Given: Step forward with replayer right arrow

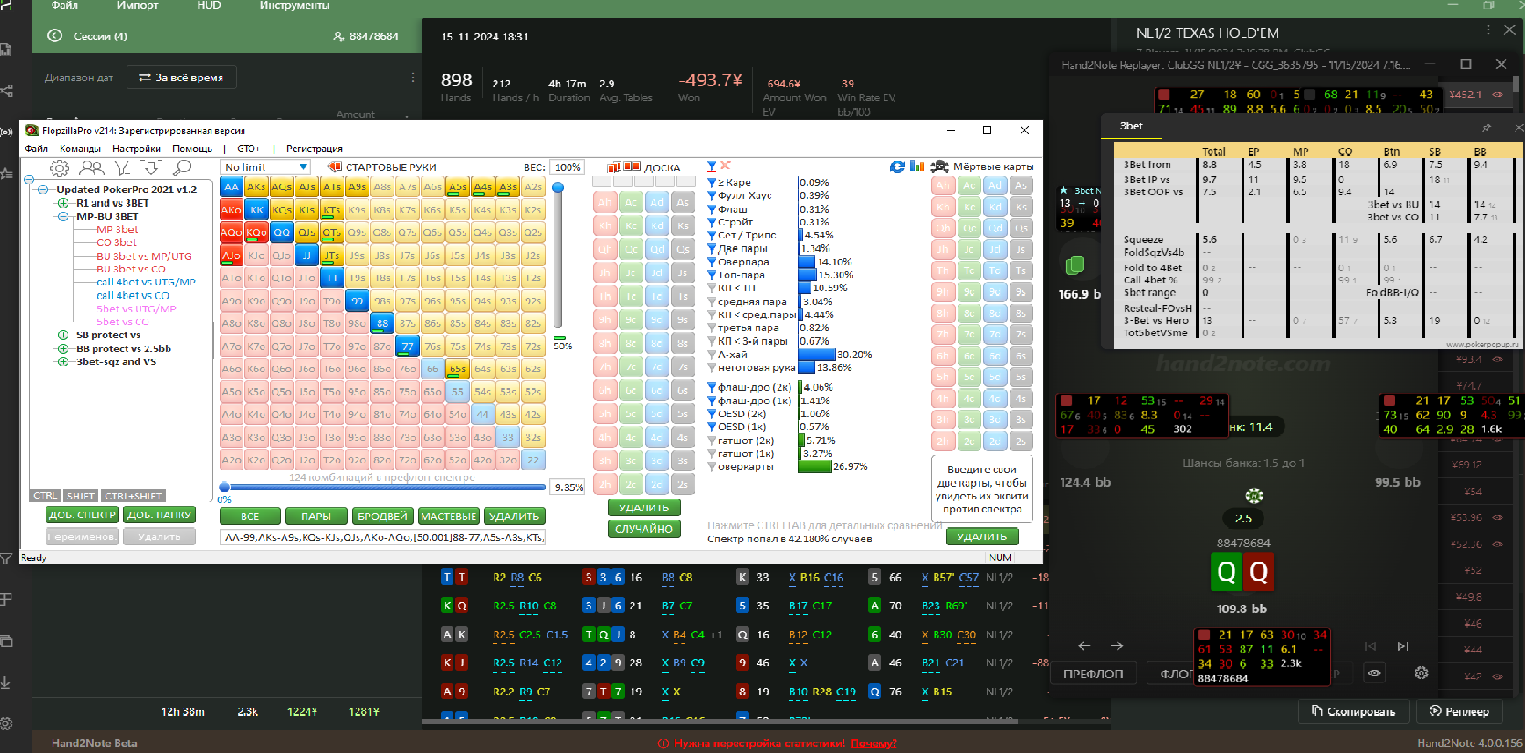Looking at the screenshot, I should click(x=1119, y=646).
